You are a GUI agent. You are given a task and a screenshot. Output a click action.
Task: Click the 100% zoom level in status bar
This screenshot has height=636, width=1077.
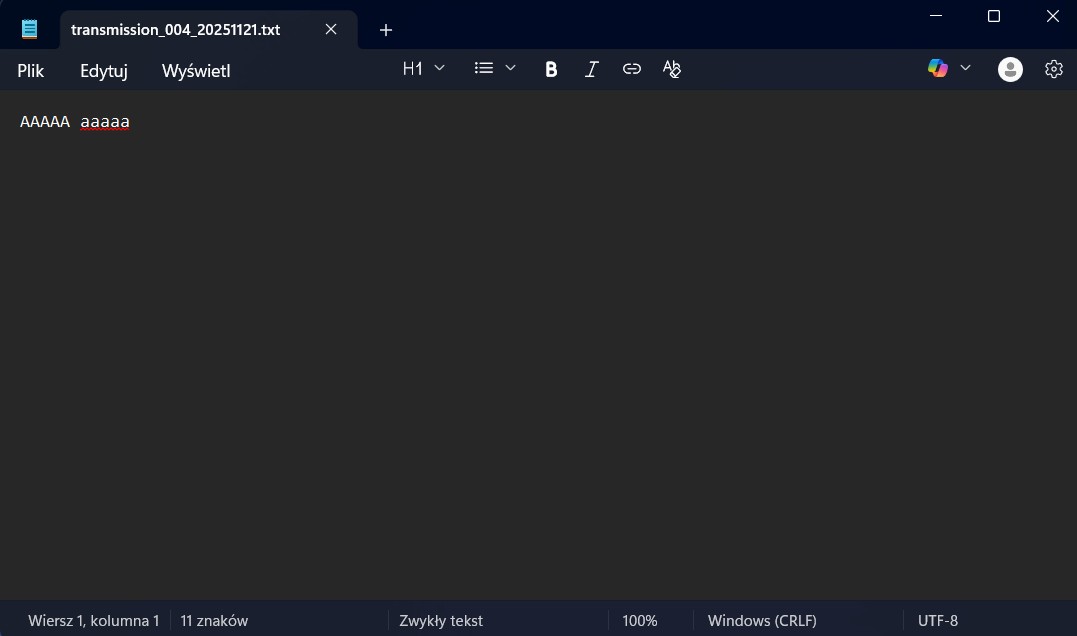click(x=640, y=621)
